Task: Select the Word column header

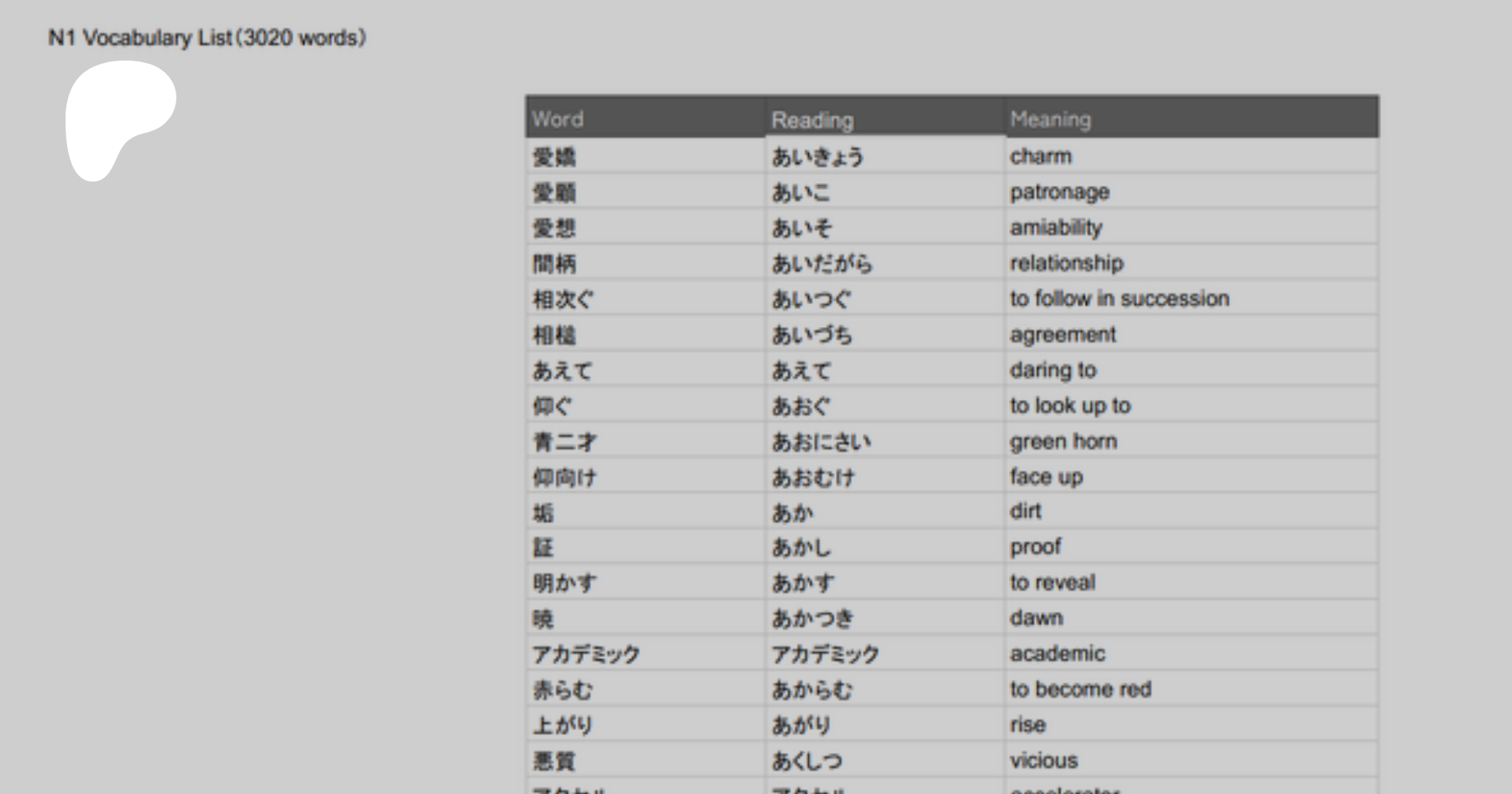Action: coord(558,119)
